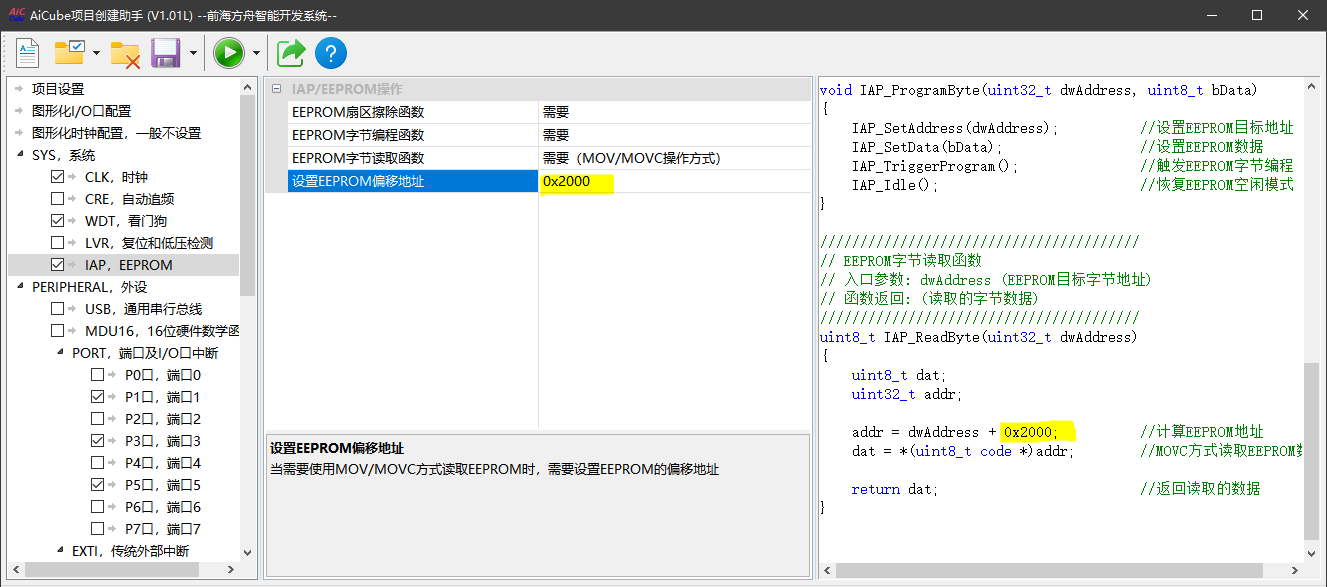
Task: Select the EEPROM扇区擦除函数 property row
Action: pos(358,112)
